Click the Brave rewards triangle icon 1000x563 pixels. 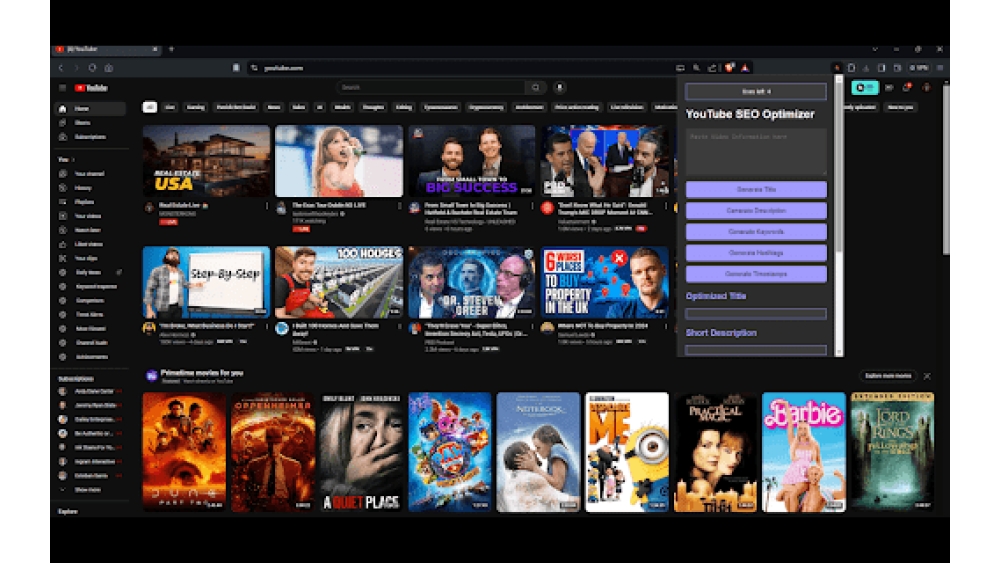click(x=745, y=68)
